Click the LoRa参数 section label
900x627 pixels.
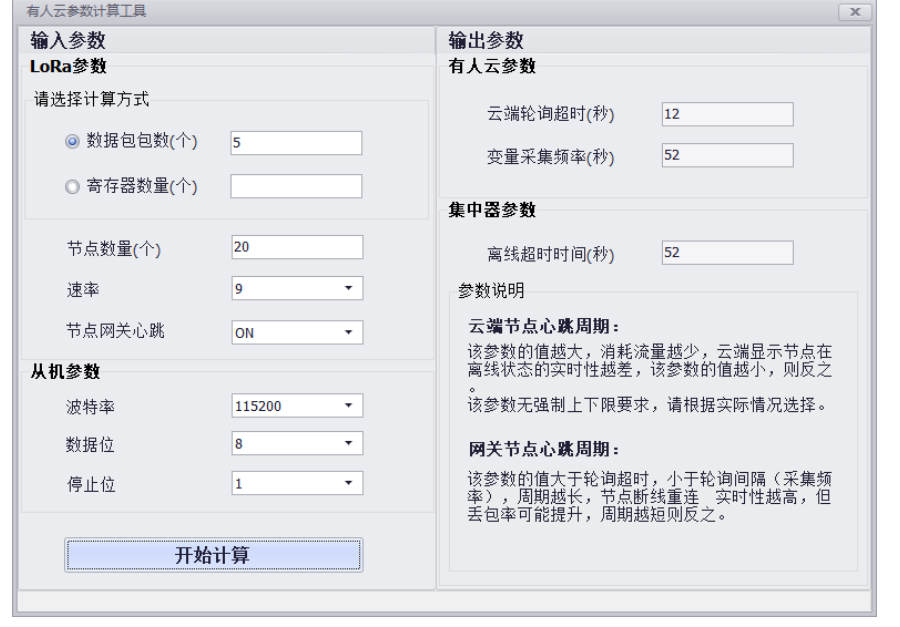(x=68, y=67)
